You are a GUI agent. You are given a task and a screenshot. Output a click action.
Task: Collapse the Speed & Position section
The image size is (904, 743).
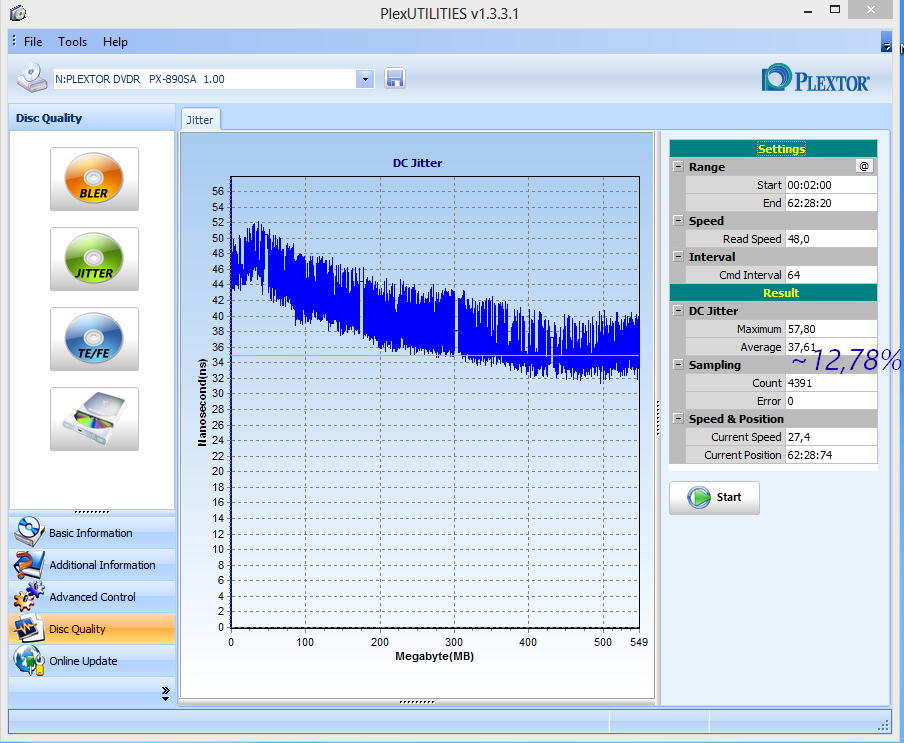(678, 418)
